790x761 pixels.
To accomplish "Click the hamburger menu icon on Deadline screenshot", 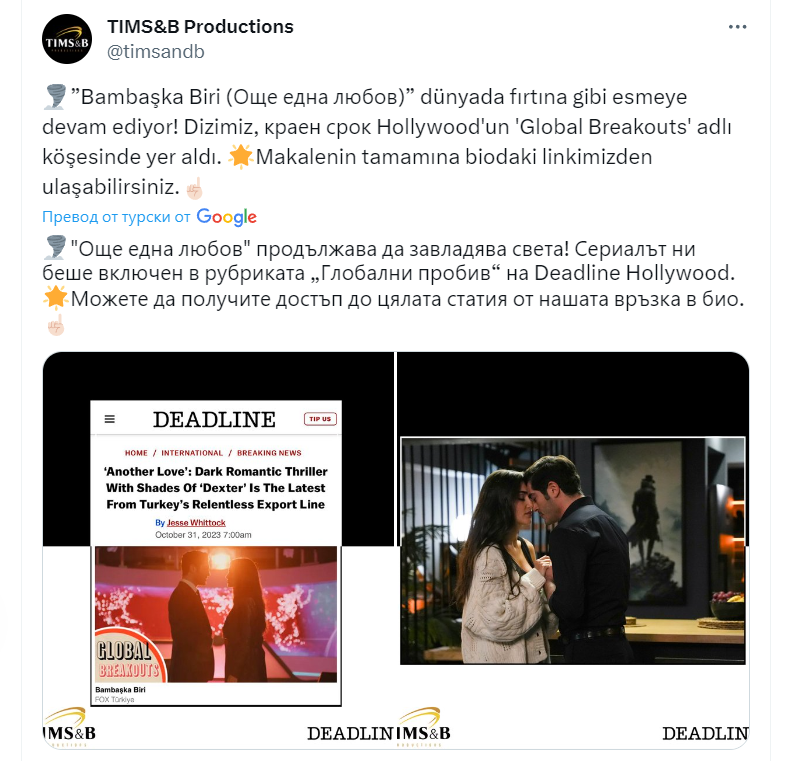I will coord(109,419).
